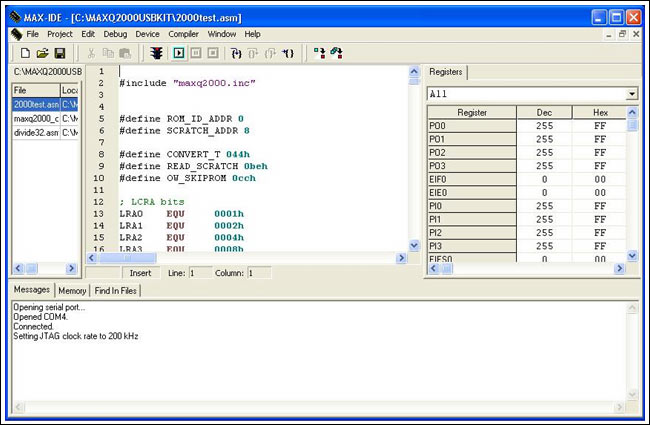Open the Device menu
Viewport: 650px width, 425px height.
(147, 34)
